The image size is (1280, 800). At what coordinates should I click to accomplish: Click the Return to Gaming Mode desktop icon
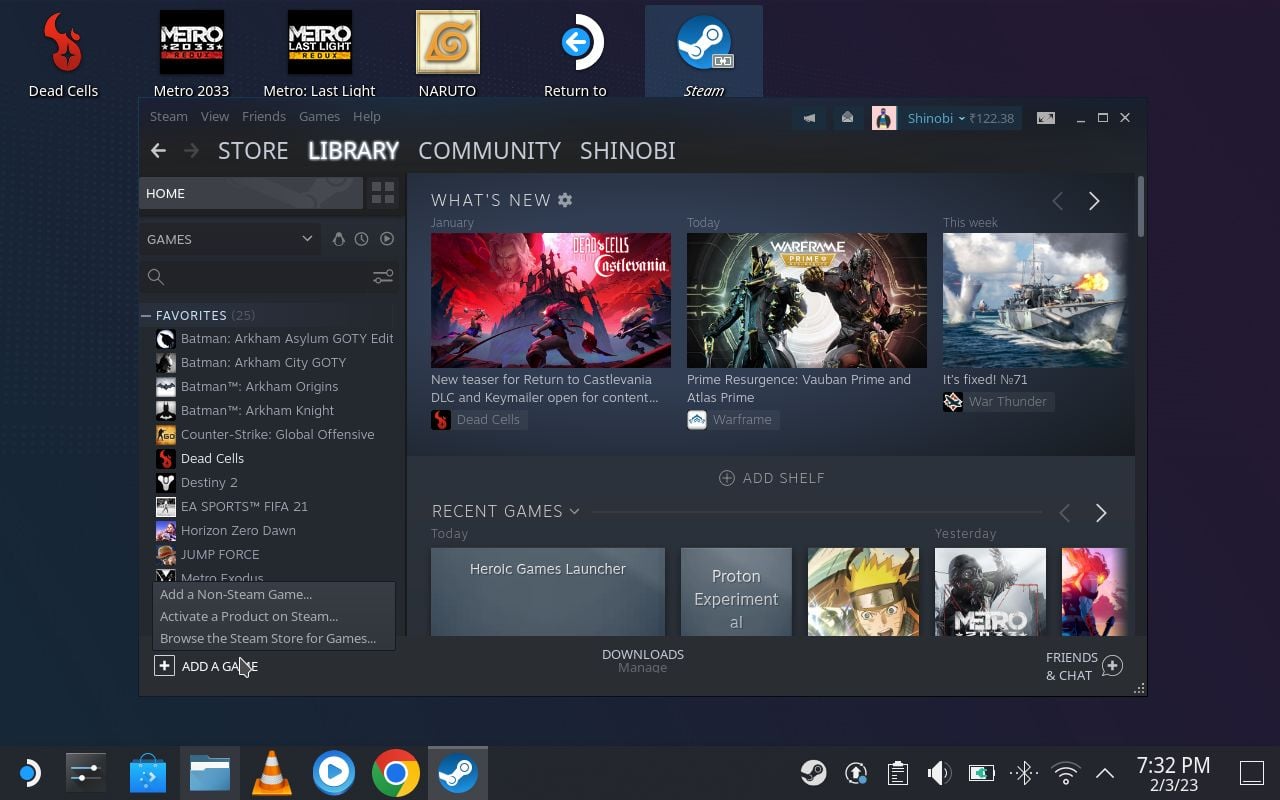point(575,54)
